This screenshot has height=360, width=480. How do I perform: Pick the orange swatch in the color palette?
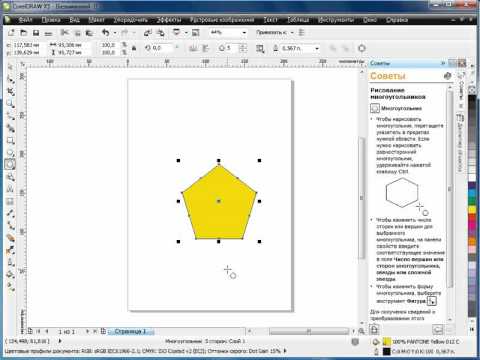click(x=472, y=241)
